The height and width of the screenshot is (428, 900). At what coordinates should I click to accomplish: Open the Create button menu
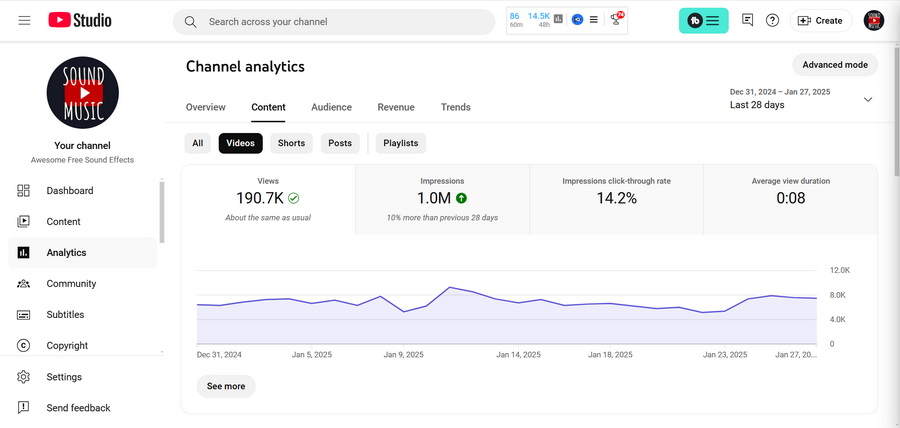821,21
